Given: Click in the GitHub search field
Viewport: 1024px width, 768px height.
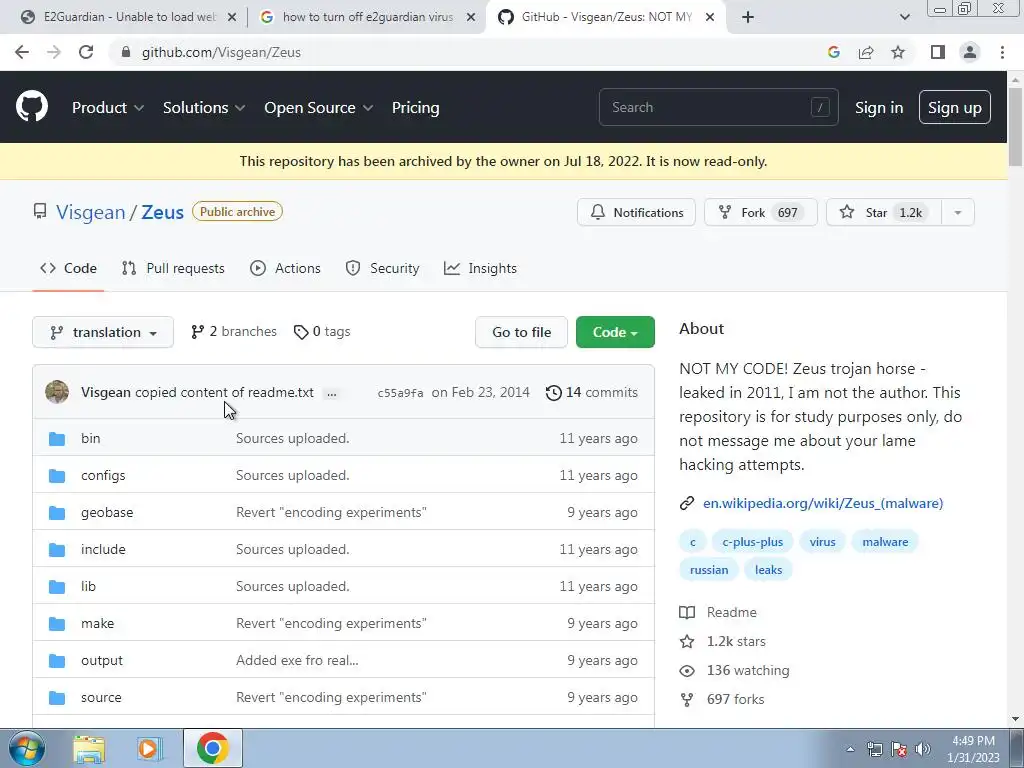Looking at the screenshot, I should [x=718, y=107].
